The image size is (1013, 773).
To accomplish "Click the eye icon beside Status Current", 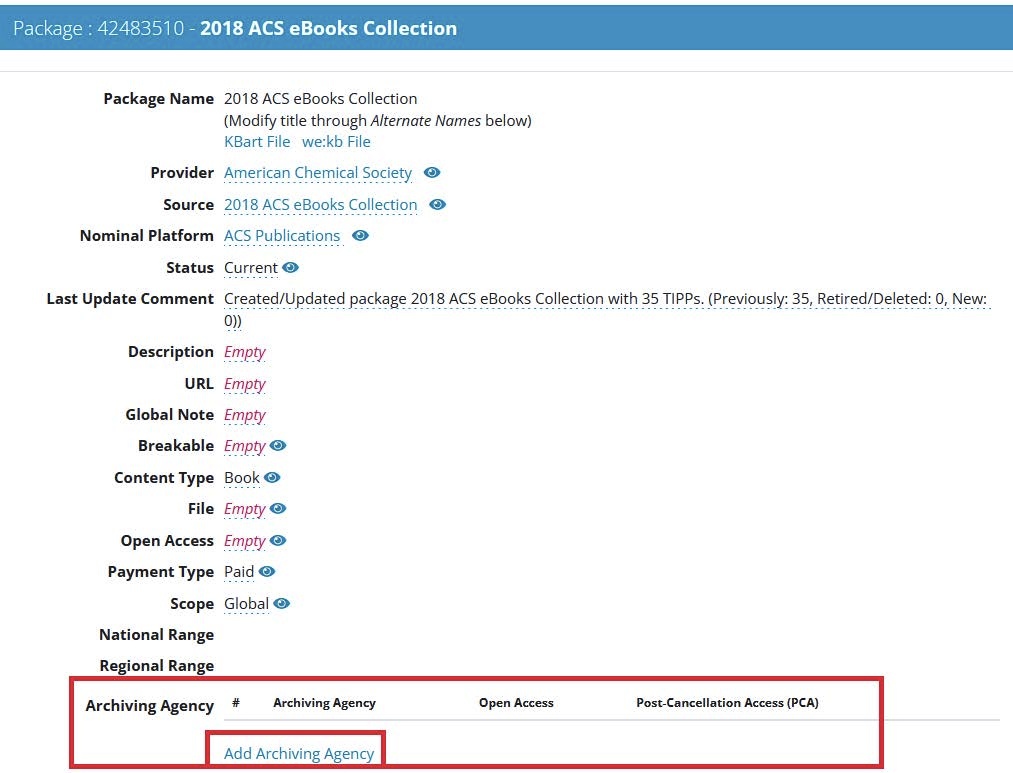I will pos(291,268).
